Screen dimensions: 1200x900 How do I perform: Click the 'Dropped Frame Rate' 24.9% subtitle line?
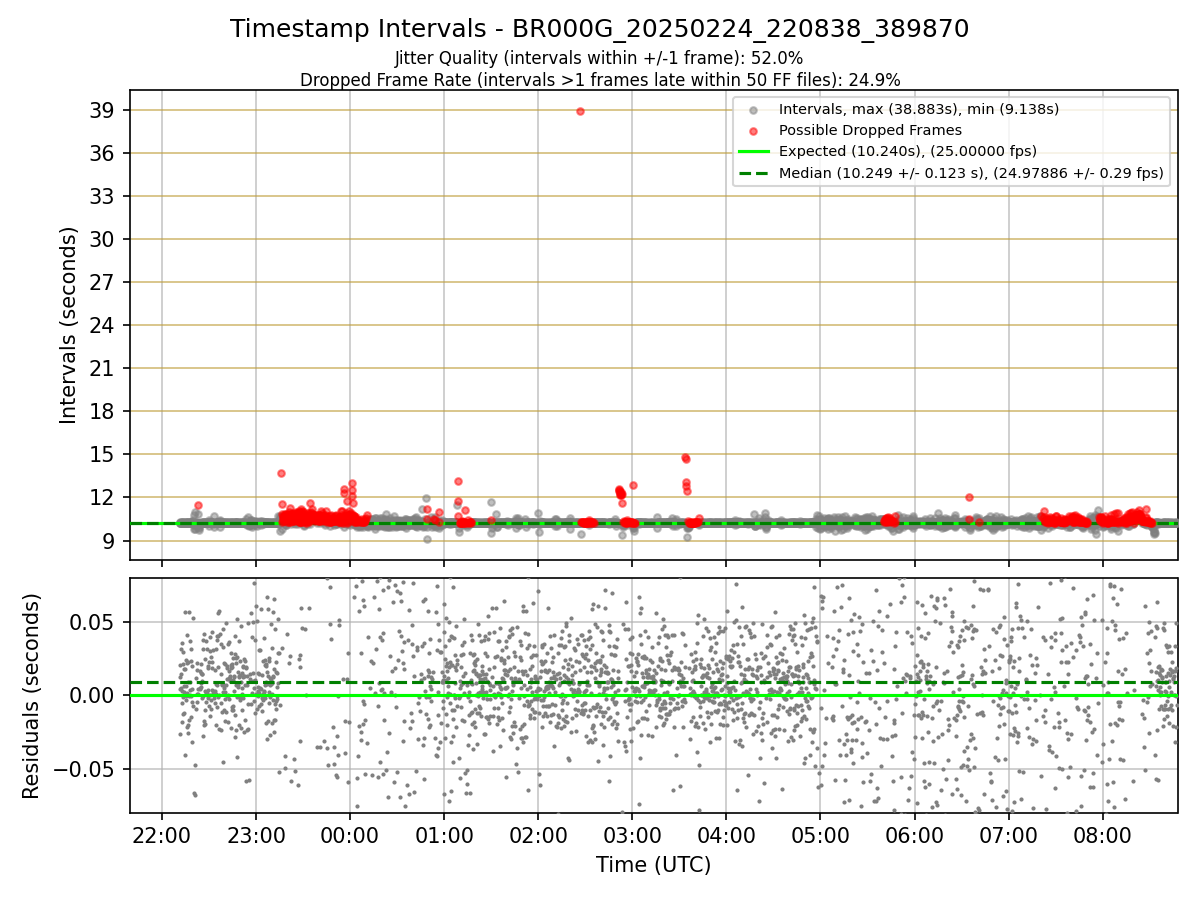pyautogui.click(x=600, y=80)
